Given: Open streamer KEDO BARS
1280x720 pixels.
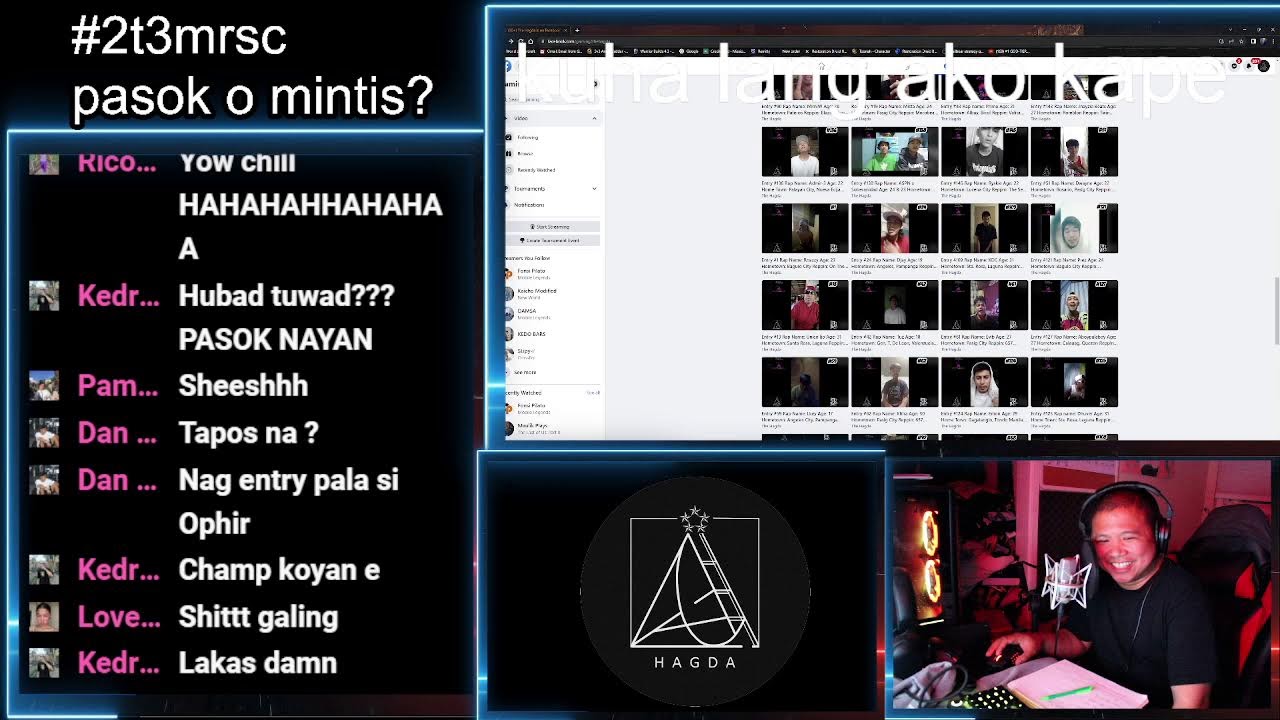Looking at the screenshot, I should pyautogui.click(x=530, y=333).
